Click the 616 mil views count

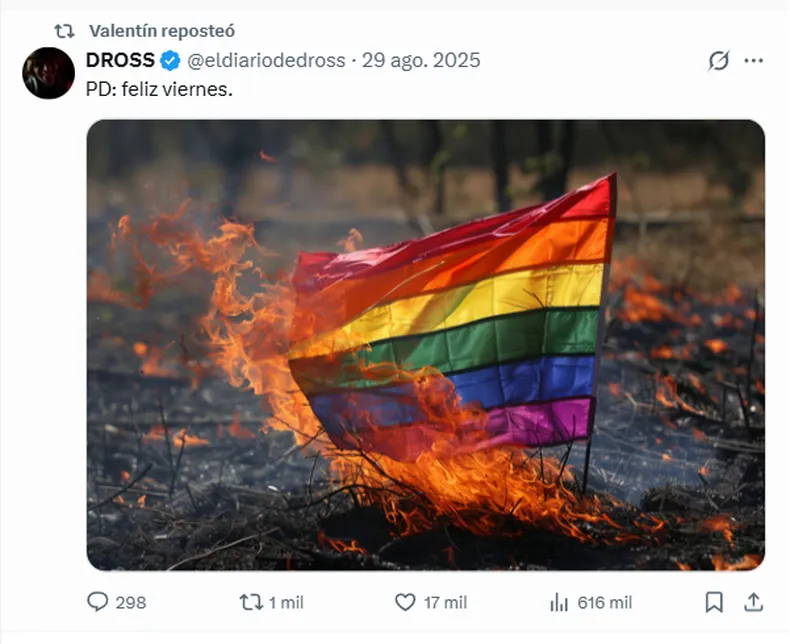click(605, 603)
